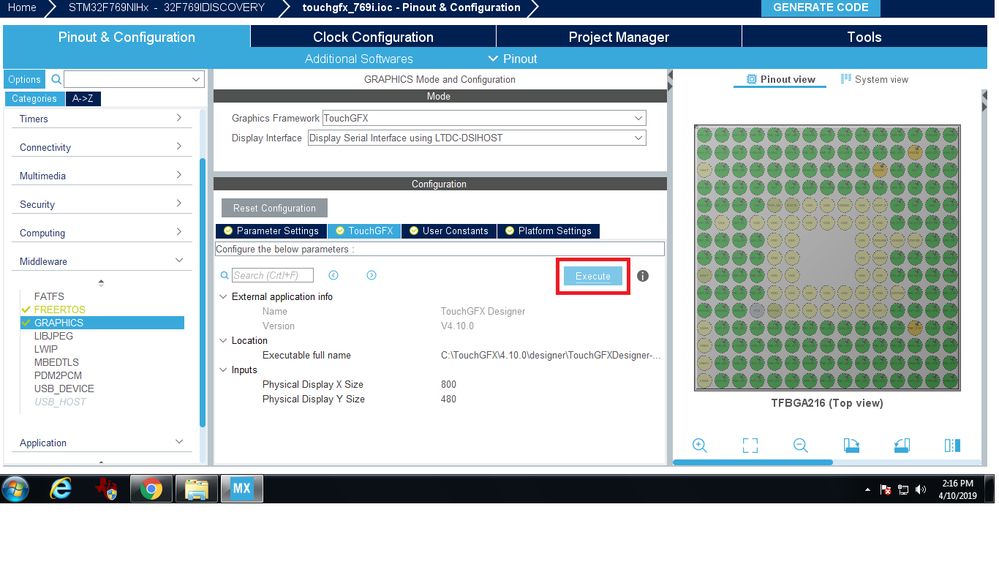Collapse External application info section
Image resolution: width=999 pixels, height=562 pixels.
[223, 297]
